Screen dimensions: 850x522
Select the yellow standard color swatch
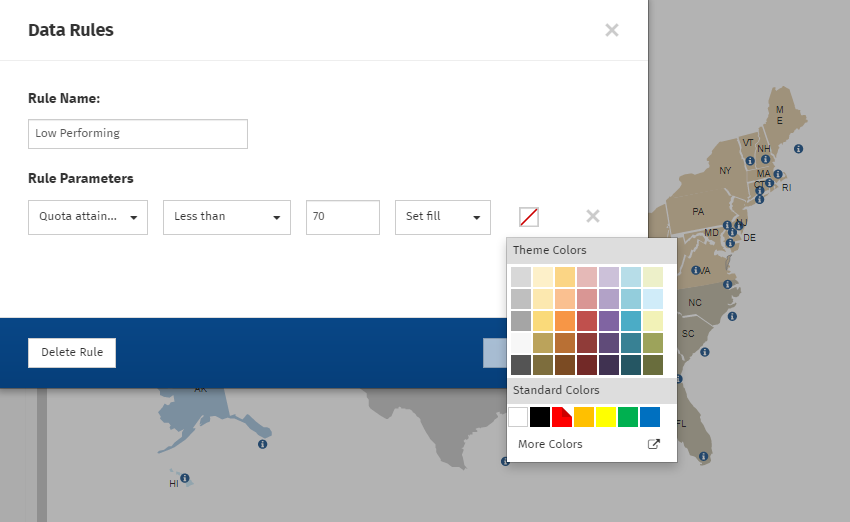tap(606, 417)
